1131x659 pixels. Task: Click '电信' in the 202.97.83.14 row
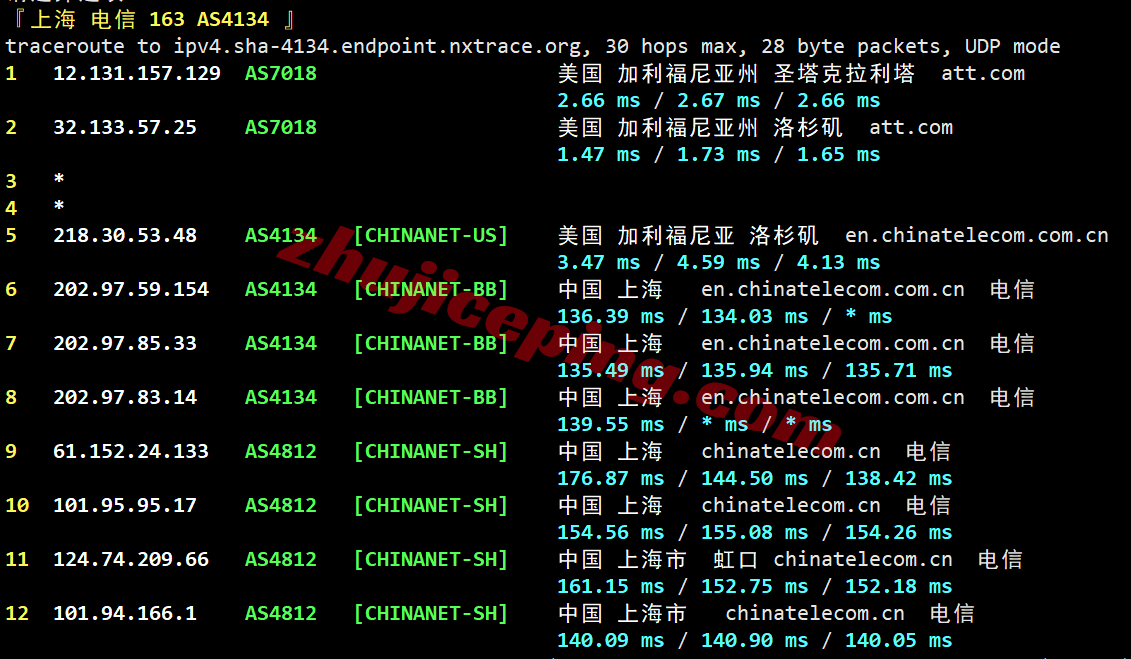[1012, 398]
